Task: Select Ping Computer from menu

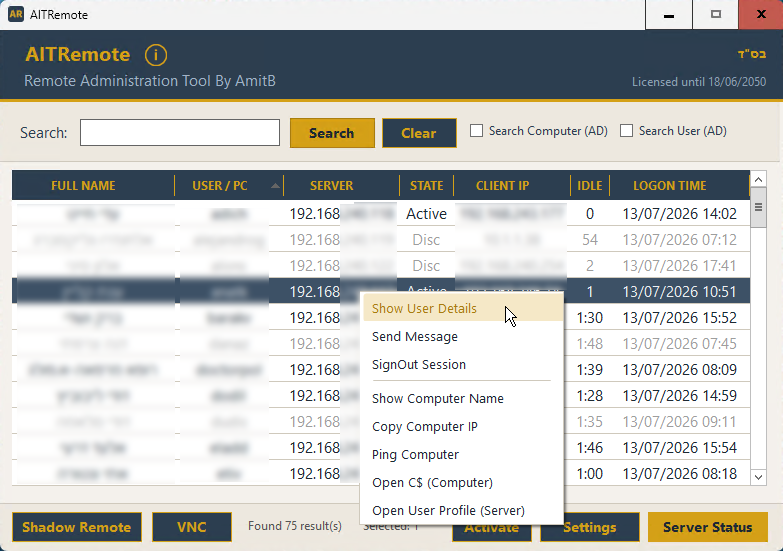Action: pos(462,454)
